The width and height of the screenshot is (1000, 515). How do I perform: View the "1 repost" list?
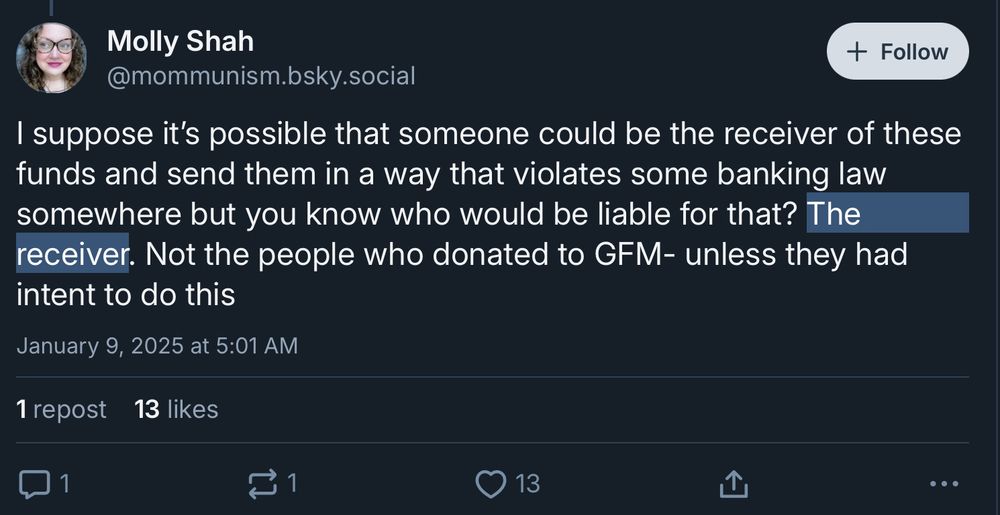(x=61, y=409)
